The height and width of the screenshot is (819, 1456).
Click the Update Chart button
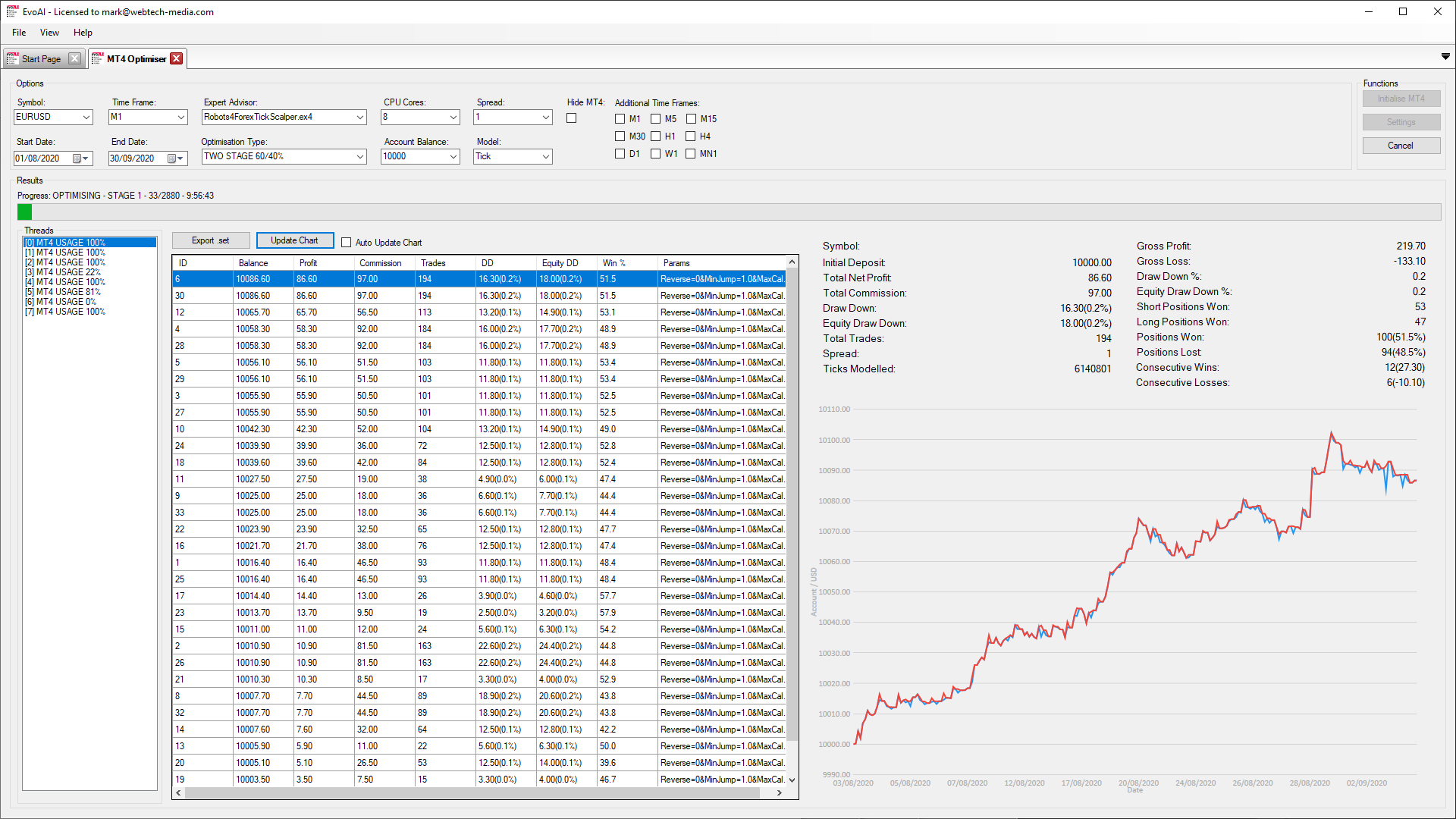[294, 241]
